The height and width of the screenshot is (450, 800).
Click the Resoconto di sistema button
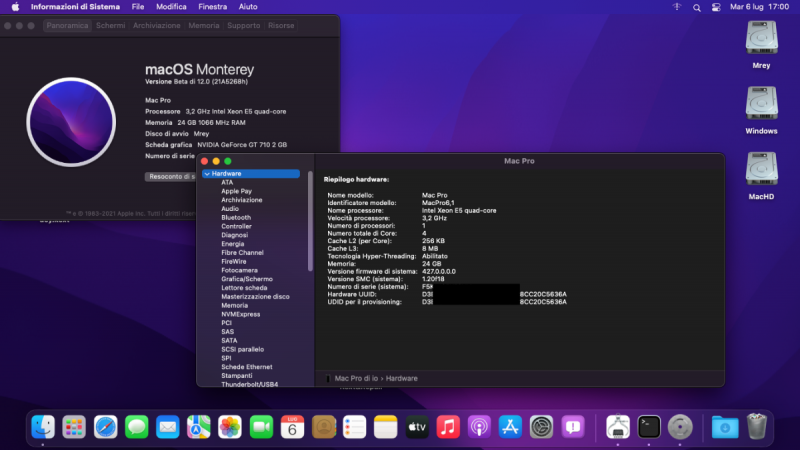pyautogui.click(x=171, y=176)
